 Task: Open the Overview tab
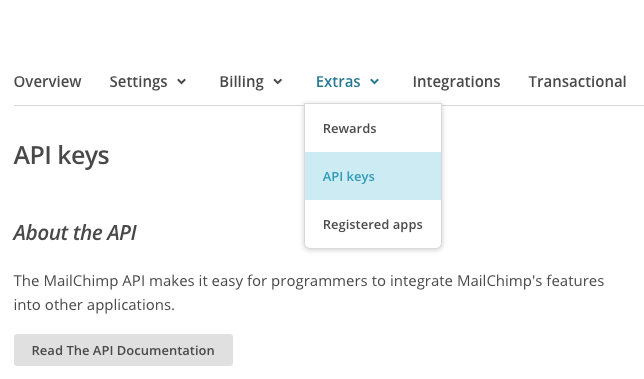click(x=48, y=82)
